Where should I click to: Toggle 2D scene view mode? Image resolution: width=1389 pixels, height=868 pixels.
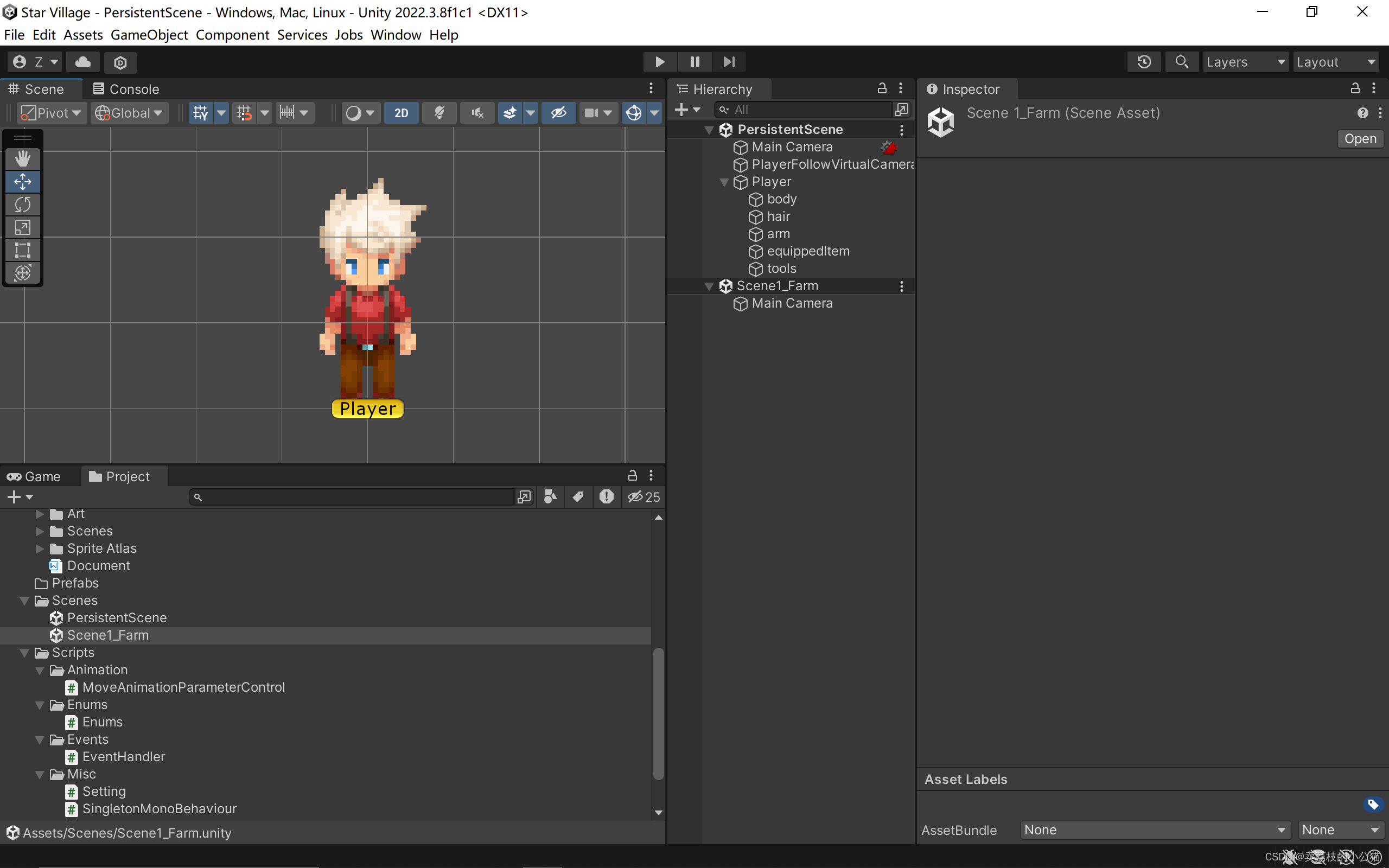click(400, 112)
